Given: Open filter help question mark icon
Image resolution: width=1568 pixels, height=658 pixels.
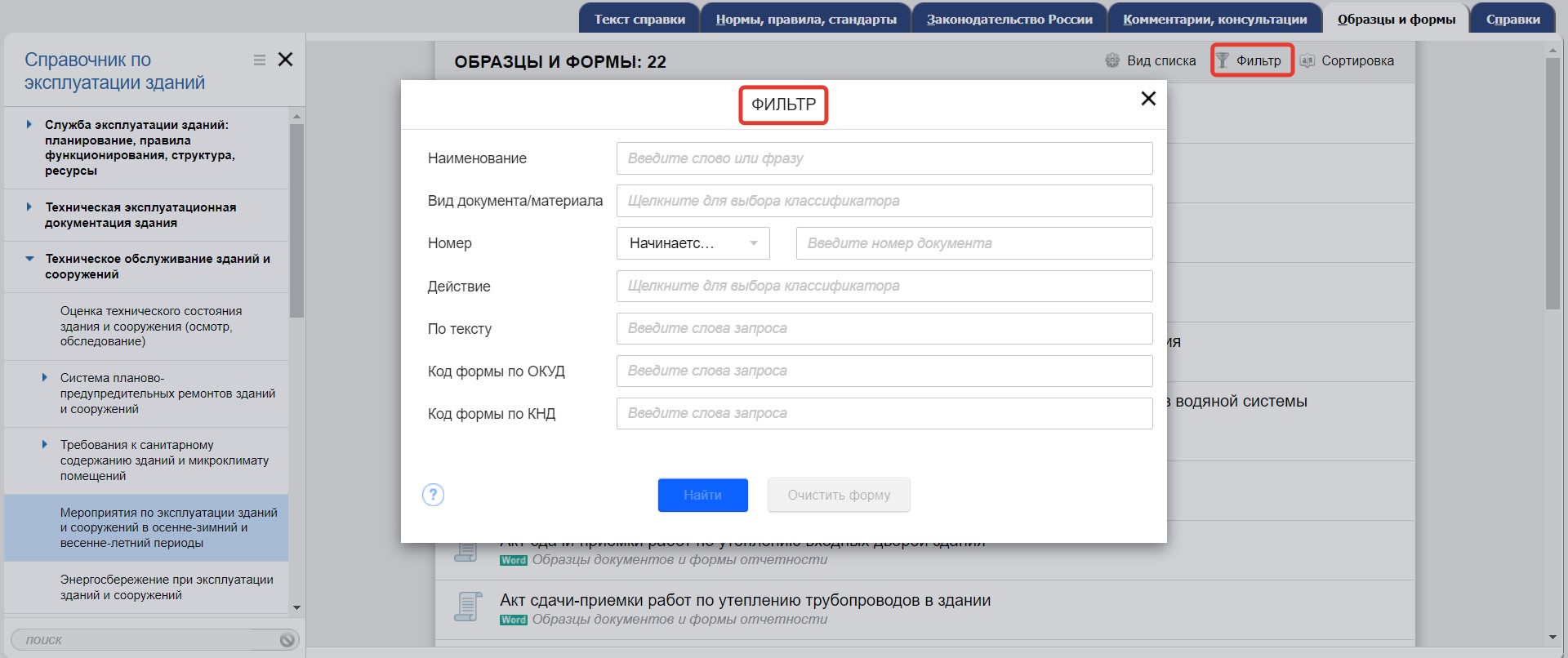Looking at the screenshot, I should click(x=433, y=495).
